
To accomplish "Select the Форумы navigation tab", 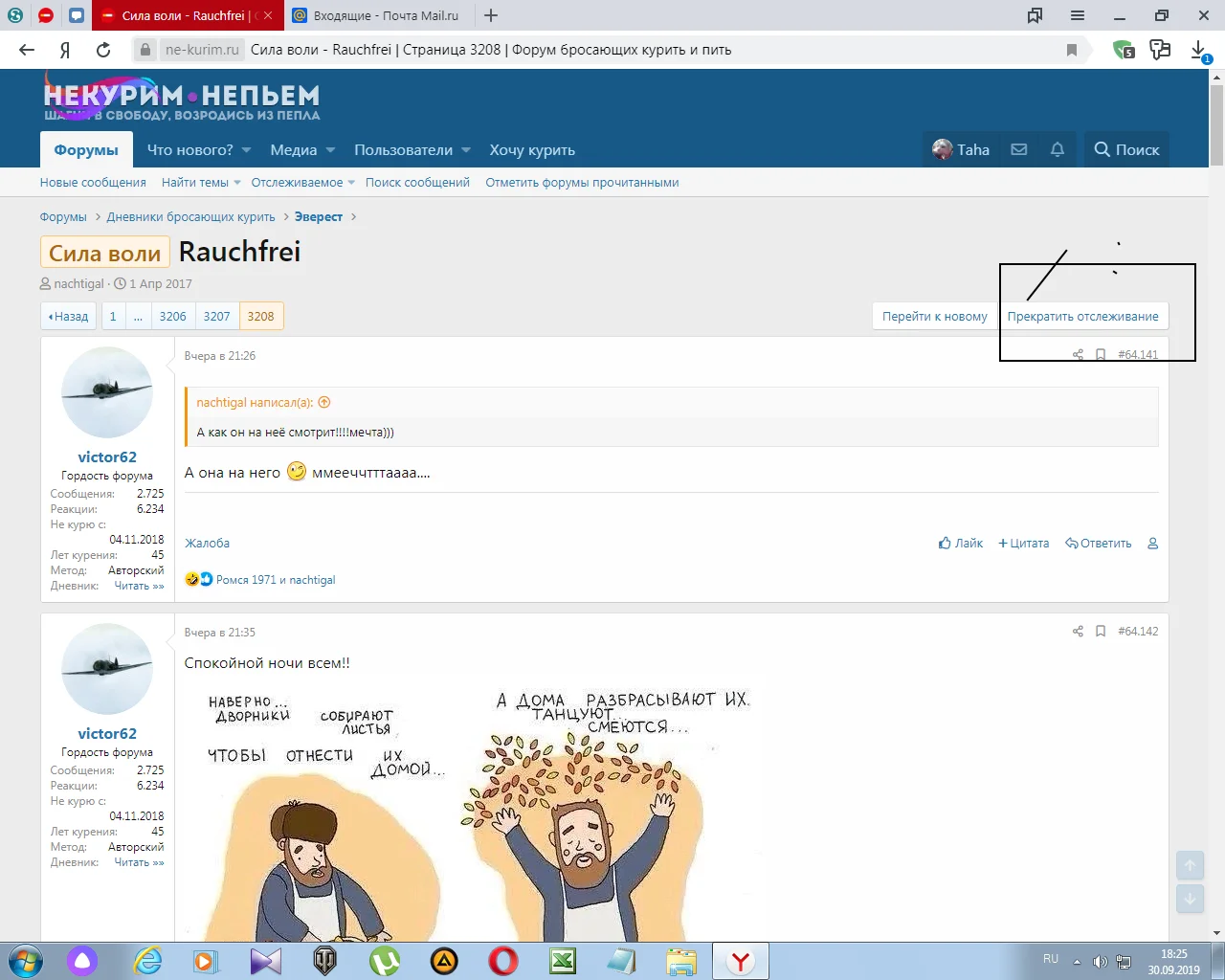I will pos(86,150).
